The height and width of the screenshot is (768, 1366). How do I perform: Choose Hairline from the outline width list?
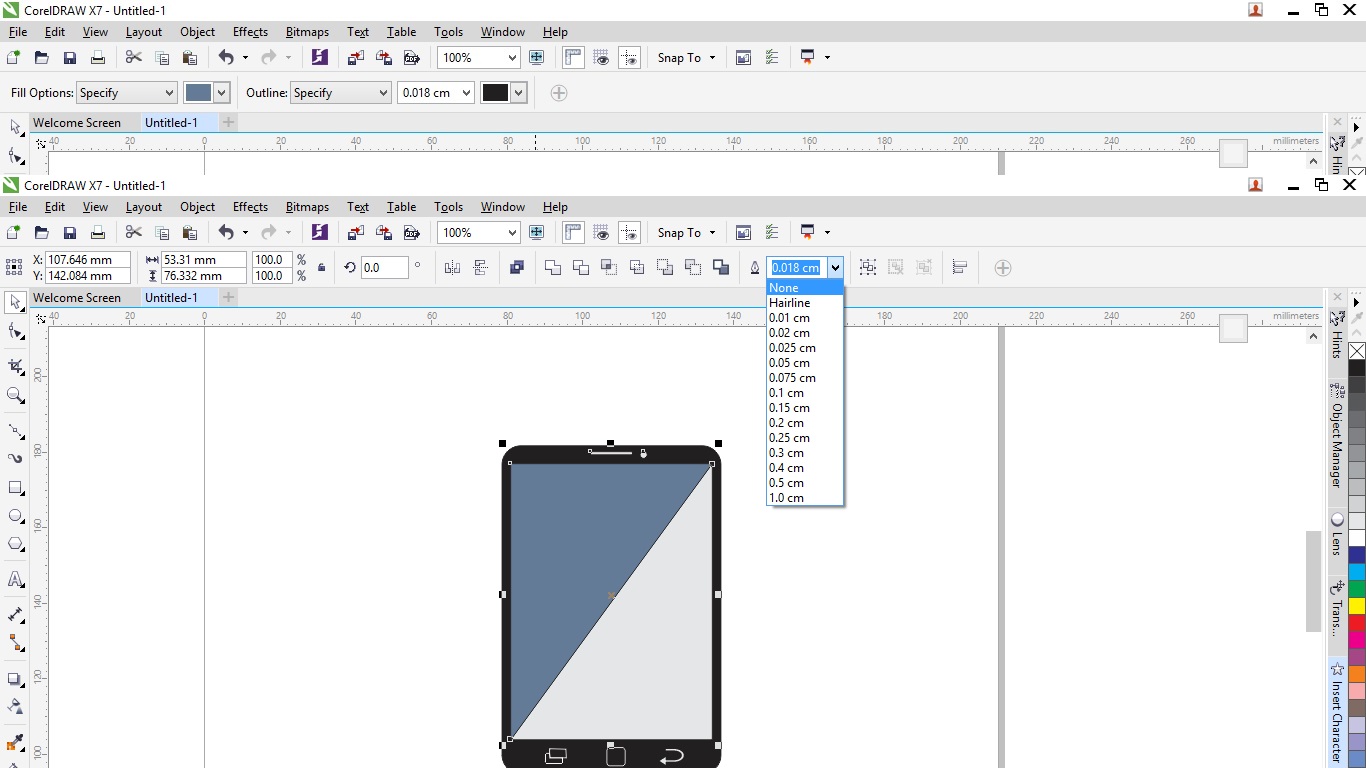[x=789, y=303]
